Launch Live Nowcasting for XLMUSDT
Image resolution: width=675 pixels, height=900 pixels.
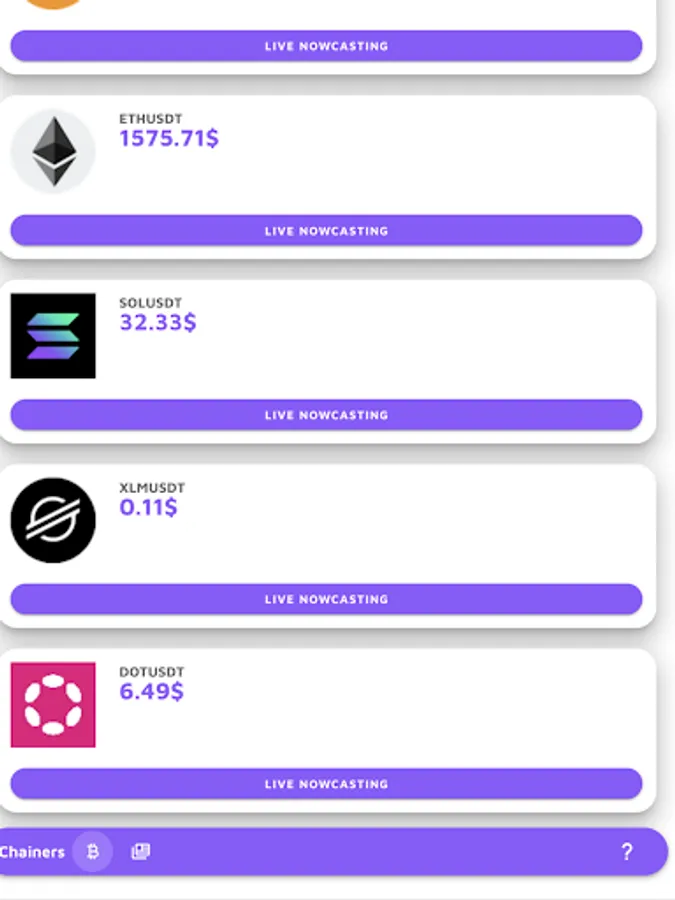tap(326, 600)
